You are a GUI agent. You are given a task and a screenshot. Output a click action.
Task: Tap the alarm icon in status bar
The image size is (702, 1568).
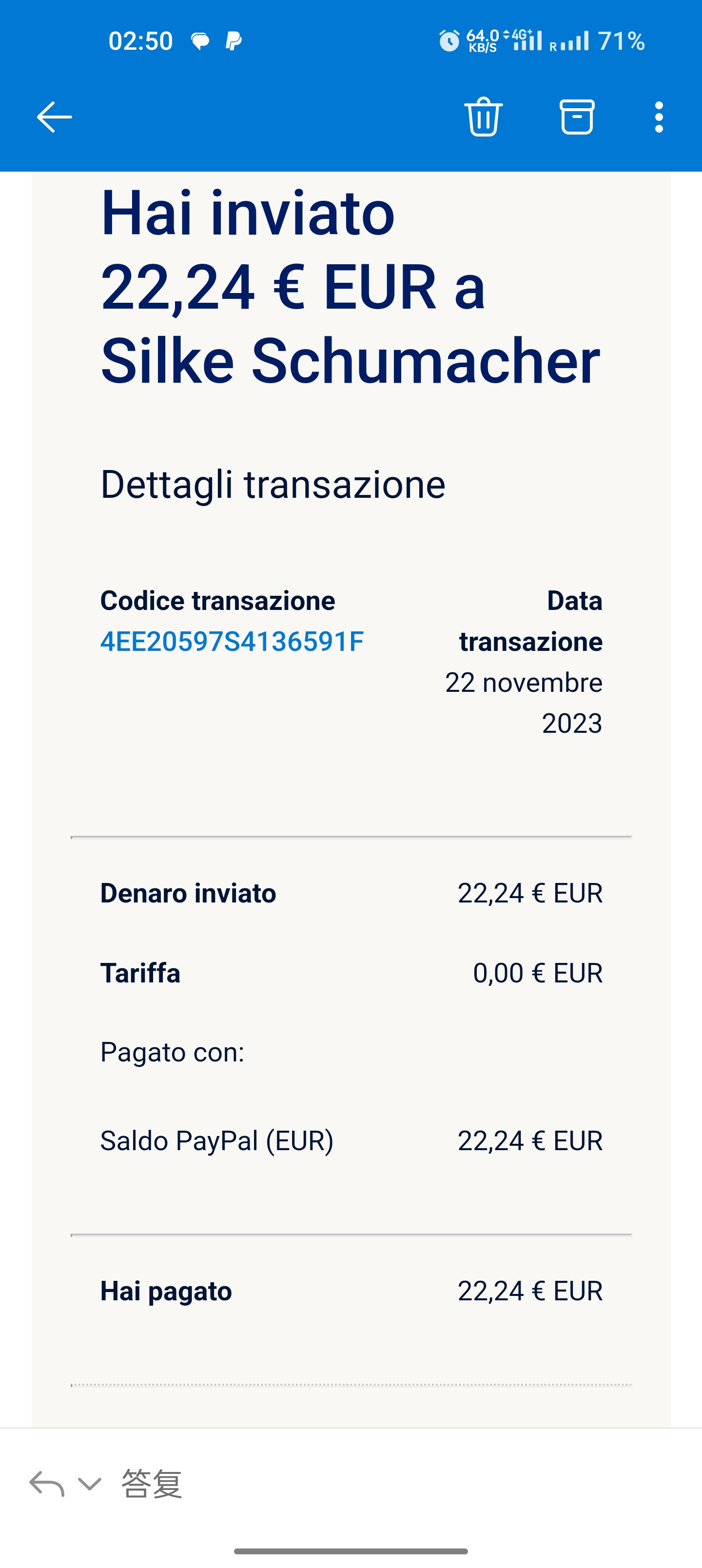point(449,41)
